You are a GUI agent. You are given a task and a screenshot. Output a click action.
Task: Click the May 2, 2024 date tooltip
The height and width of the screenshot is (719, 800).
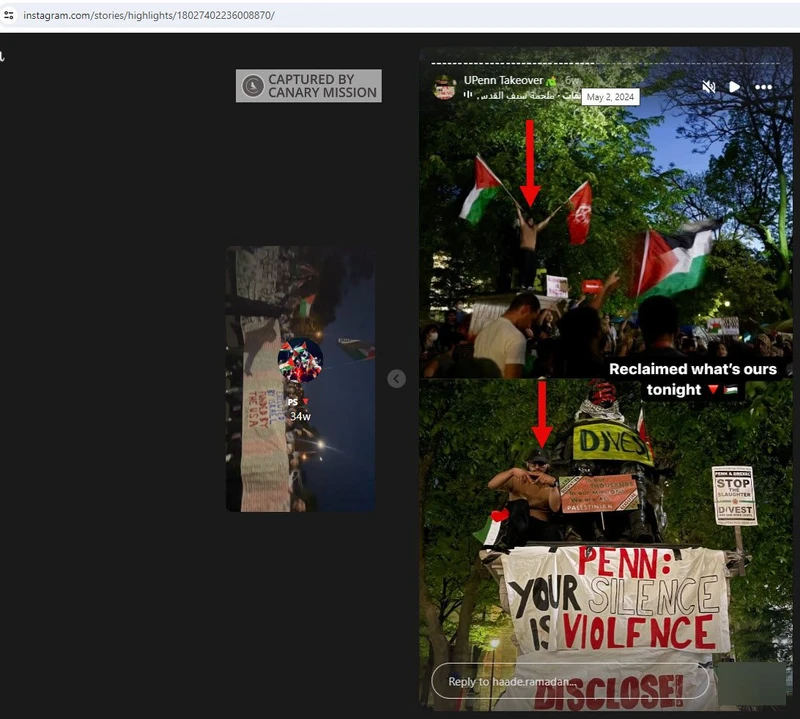point(610,97)
